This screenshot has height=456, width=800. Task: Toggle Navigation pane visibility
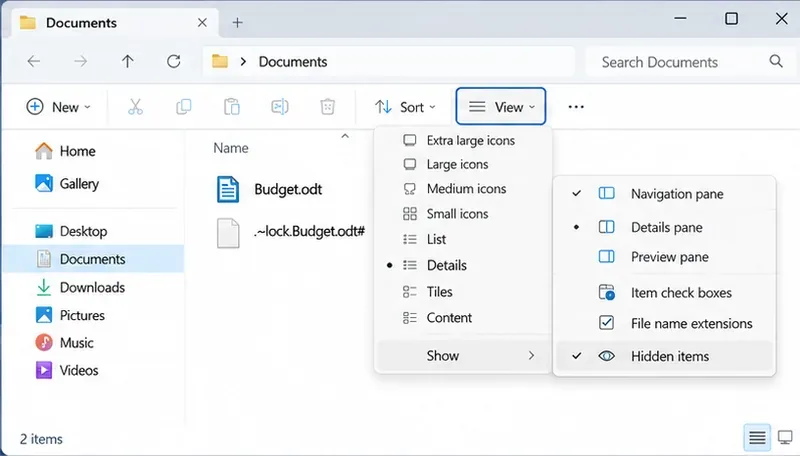coord(664,194)
